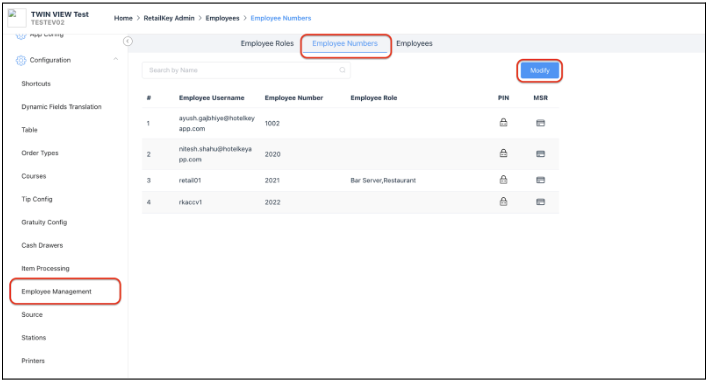Open Item Processing menu item
This screenshot has width=710, height=383.
coord(45,268)
